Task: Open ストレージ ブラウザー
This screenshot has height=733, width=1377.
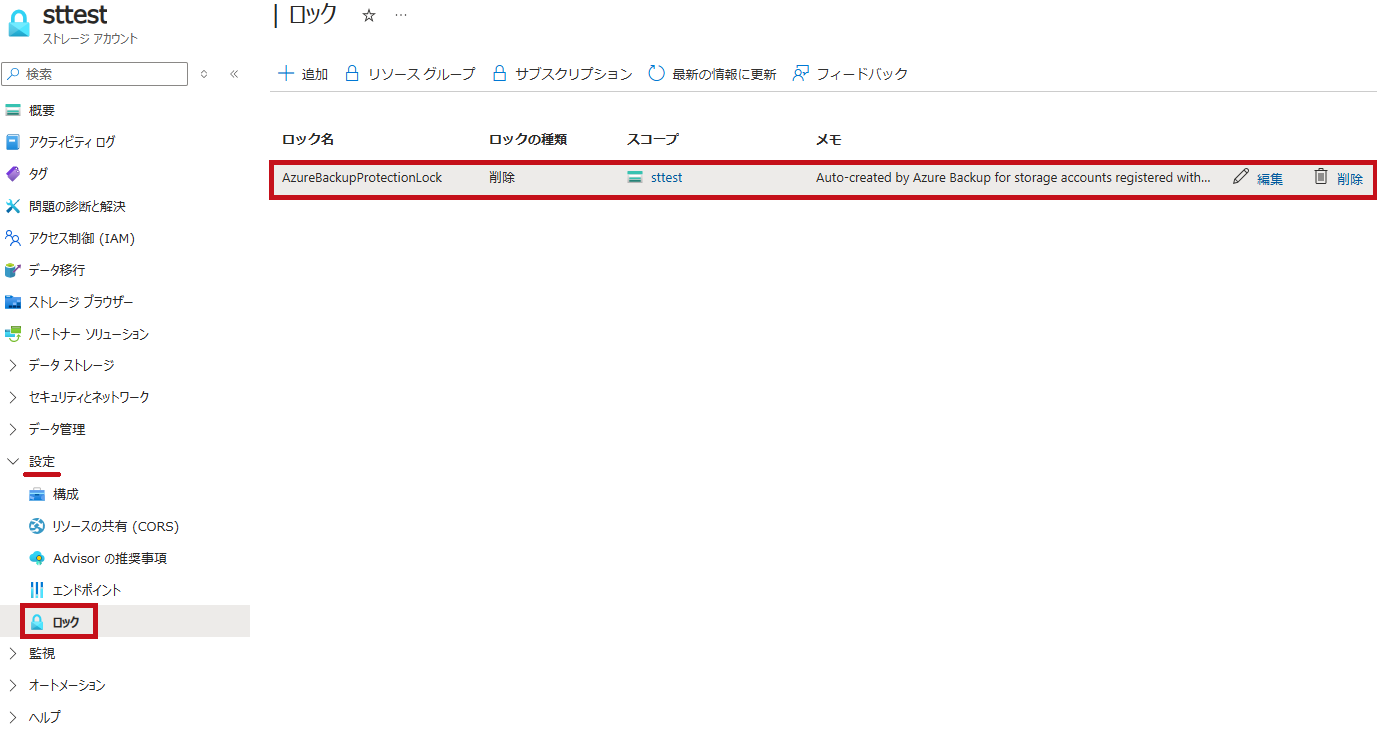Action: point(81,302)
